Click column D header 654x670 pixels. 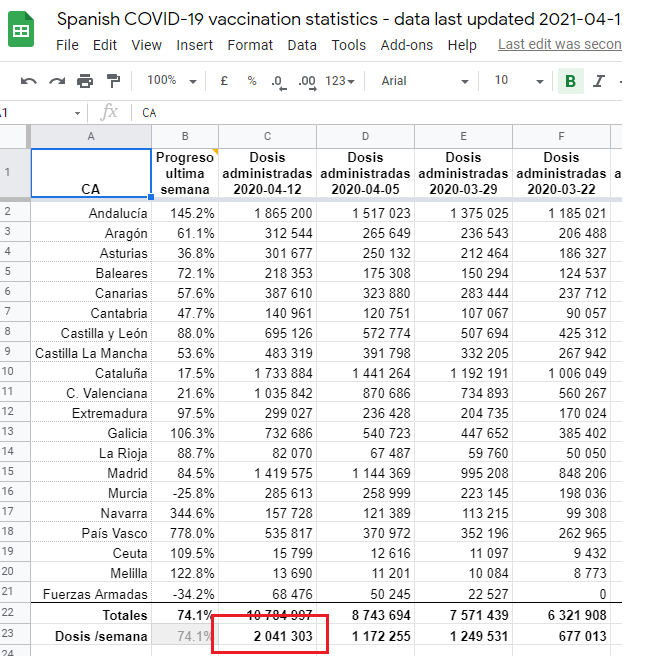365,136
